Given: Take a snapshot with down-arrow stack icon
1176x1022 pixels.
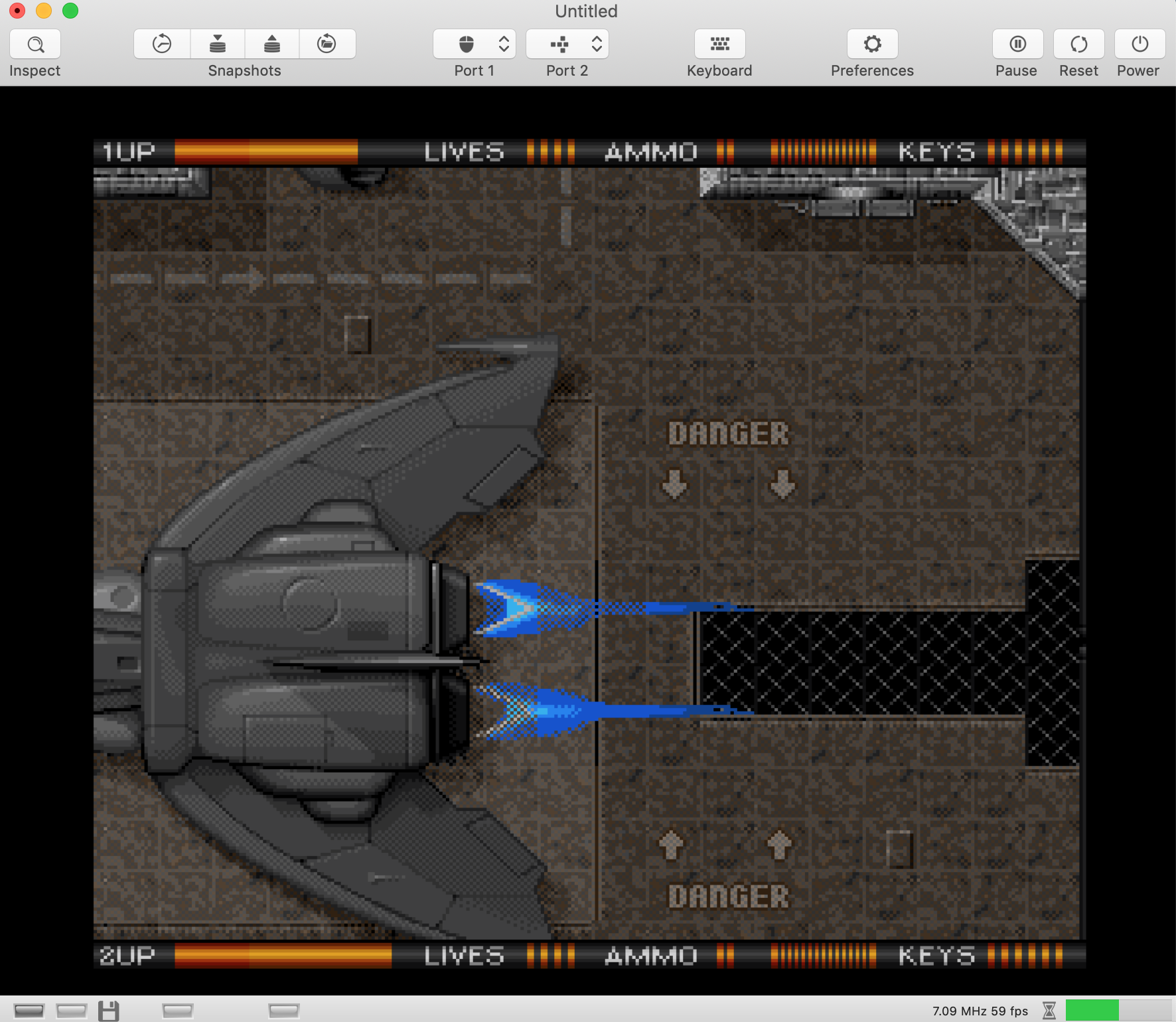Looking at the screenshot, I should coord(218,44).
